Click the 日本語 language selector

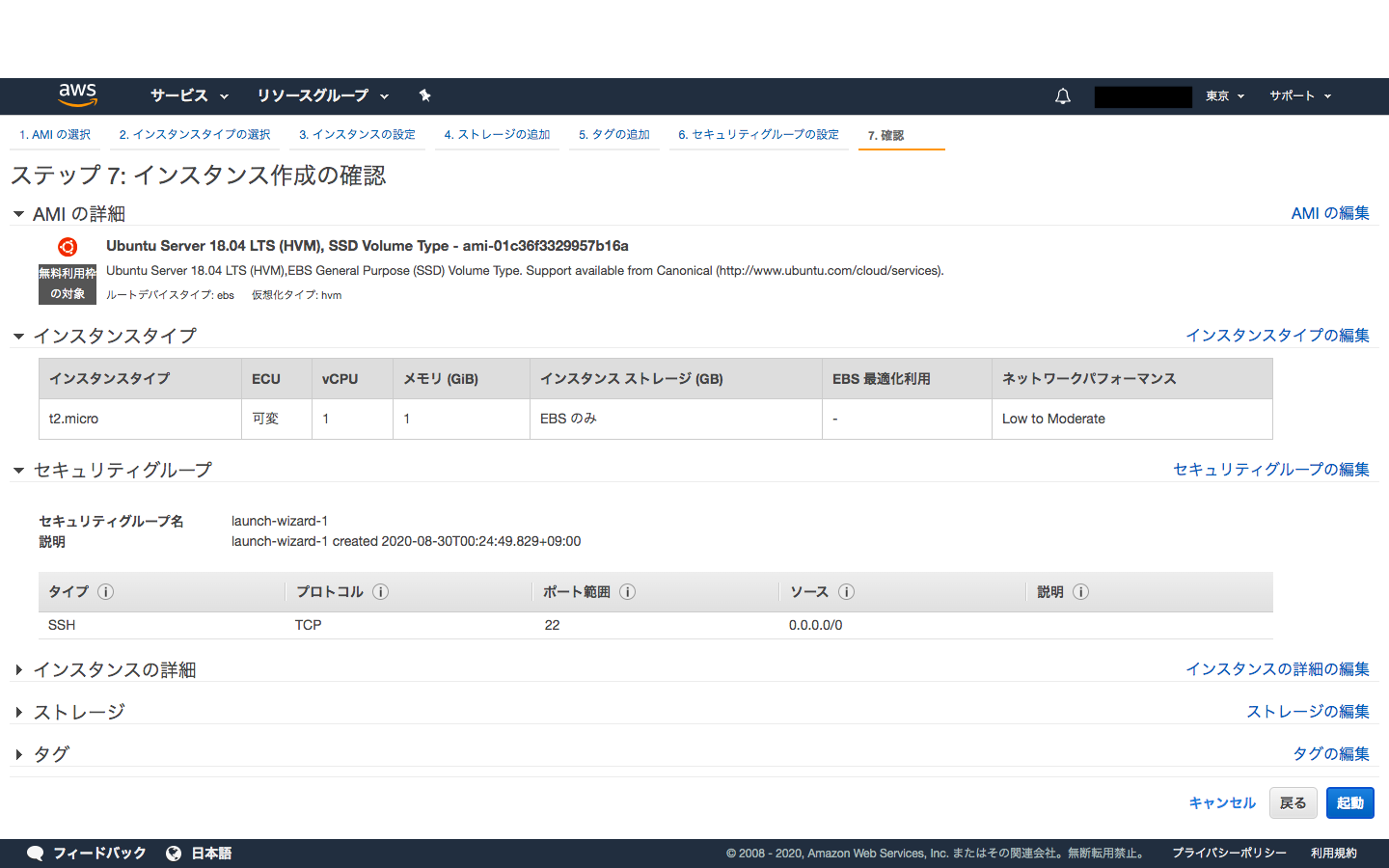(211, 854)
